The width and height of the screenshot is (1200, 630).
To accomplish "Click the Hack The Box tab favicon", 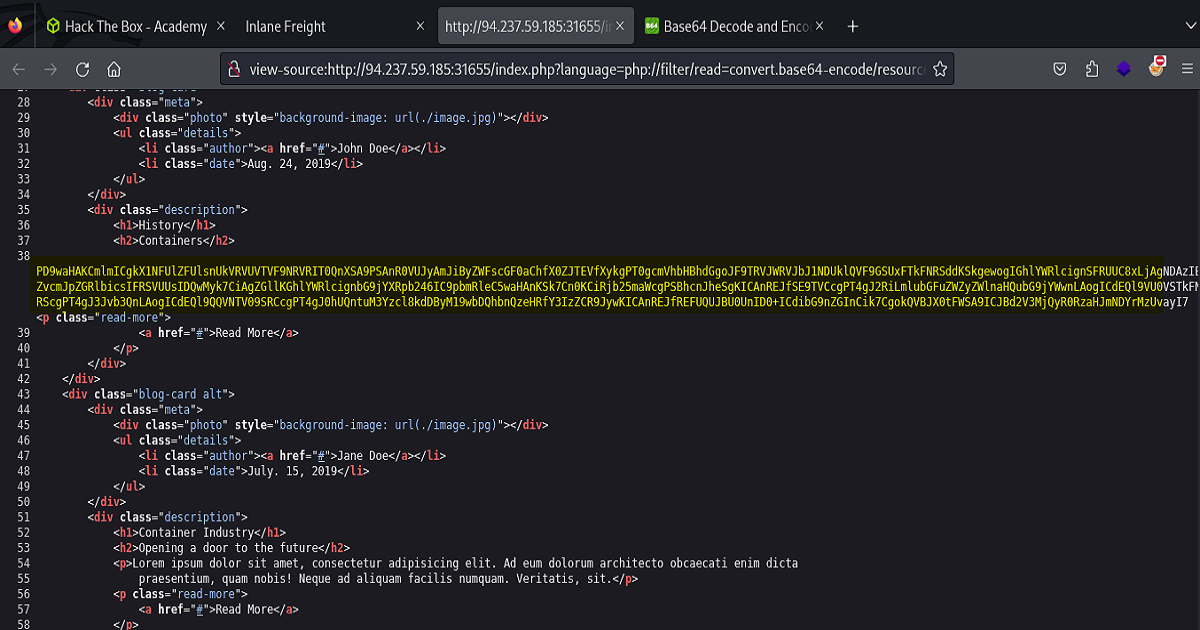I will pos(53,27).
